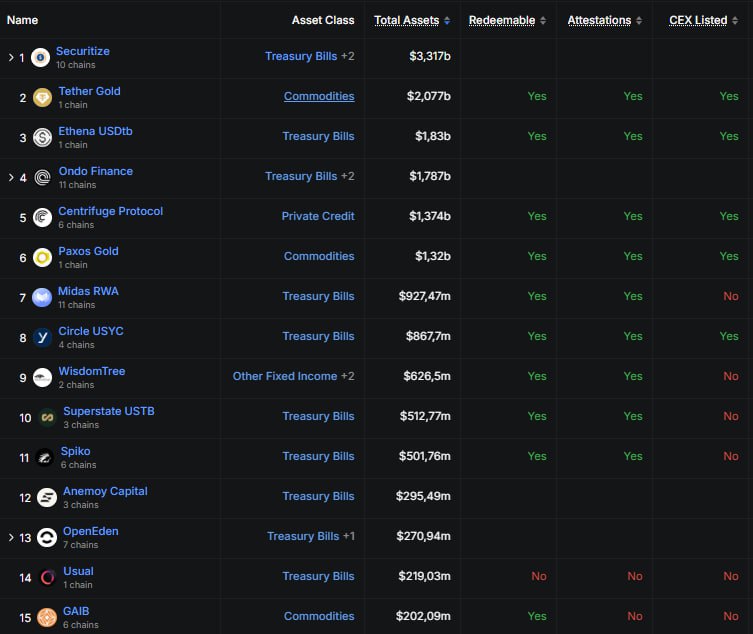Click the Centrifuge Protocol logo icon
Image resolution: width=753 pixels, height=634 pixels.
pos(42,218)
